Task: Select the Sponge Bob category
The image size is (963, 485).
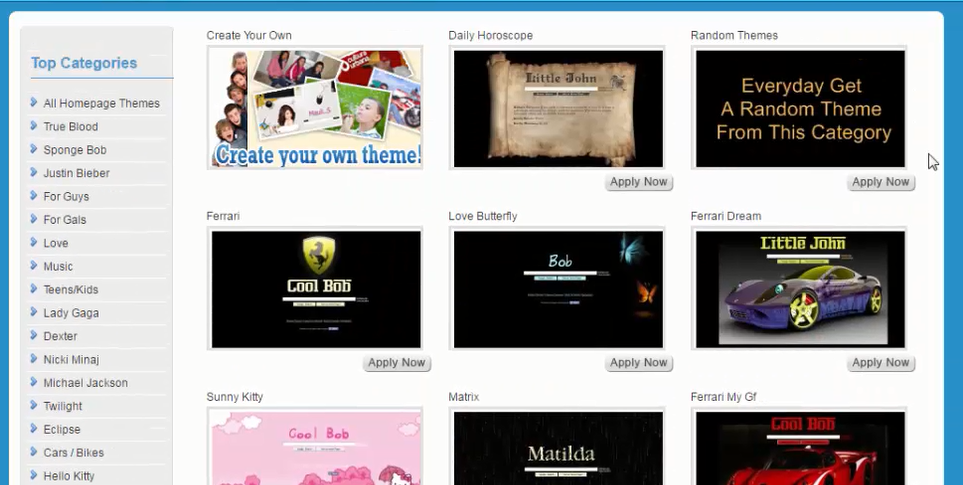Action: [x=75, y=150]
